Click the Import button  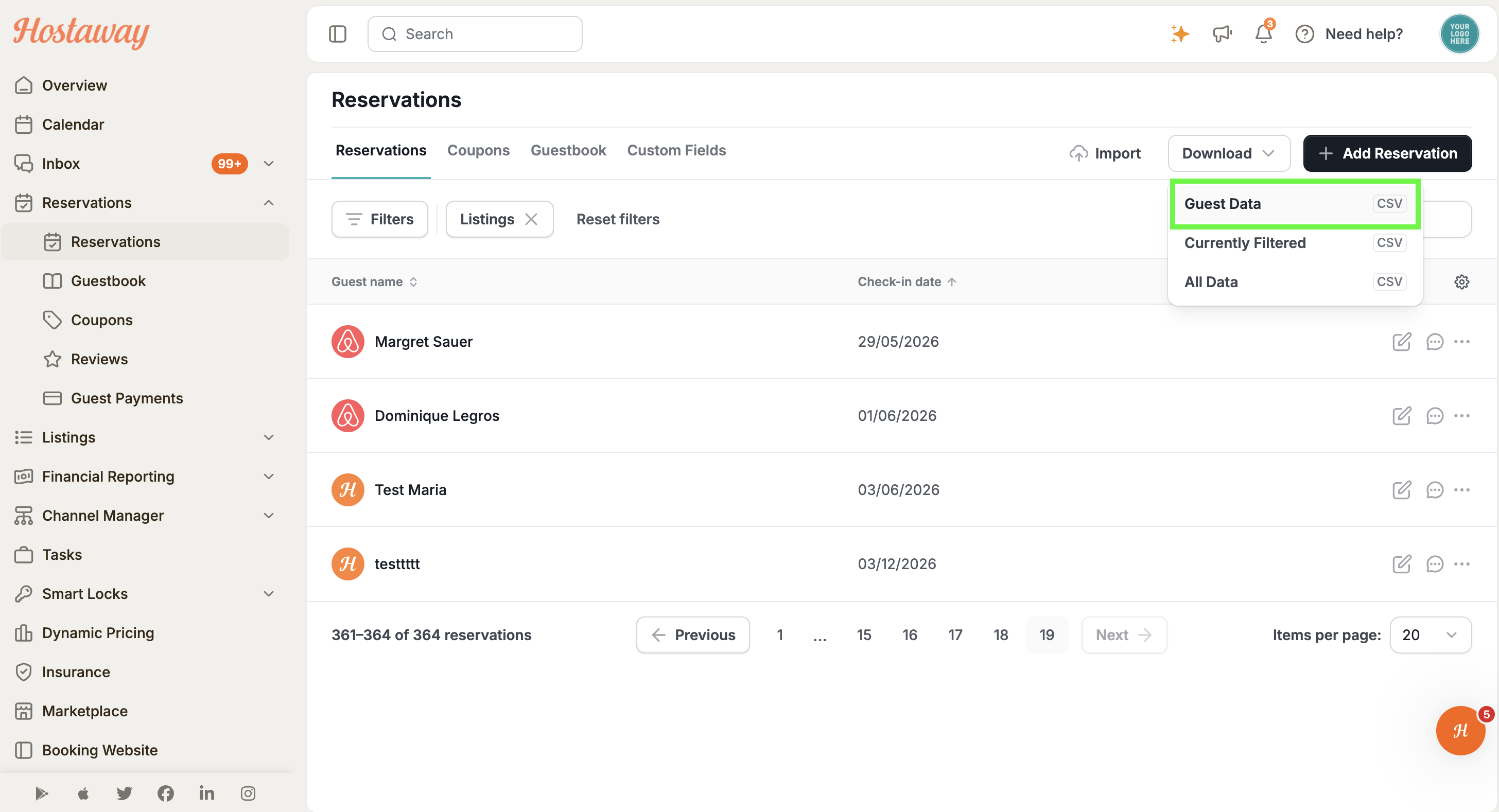coord(1105,153)
